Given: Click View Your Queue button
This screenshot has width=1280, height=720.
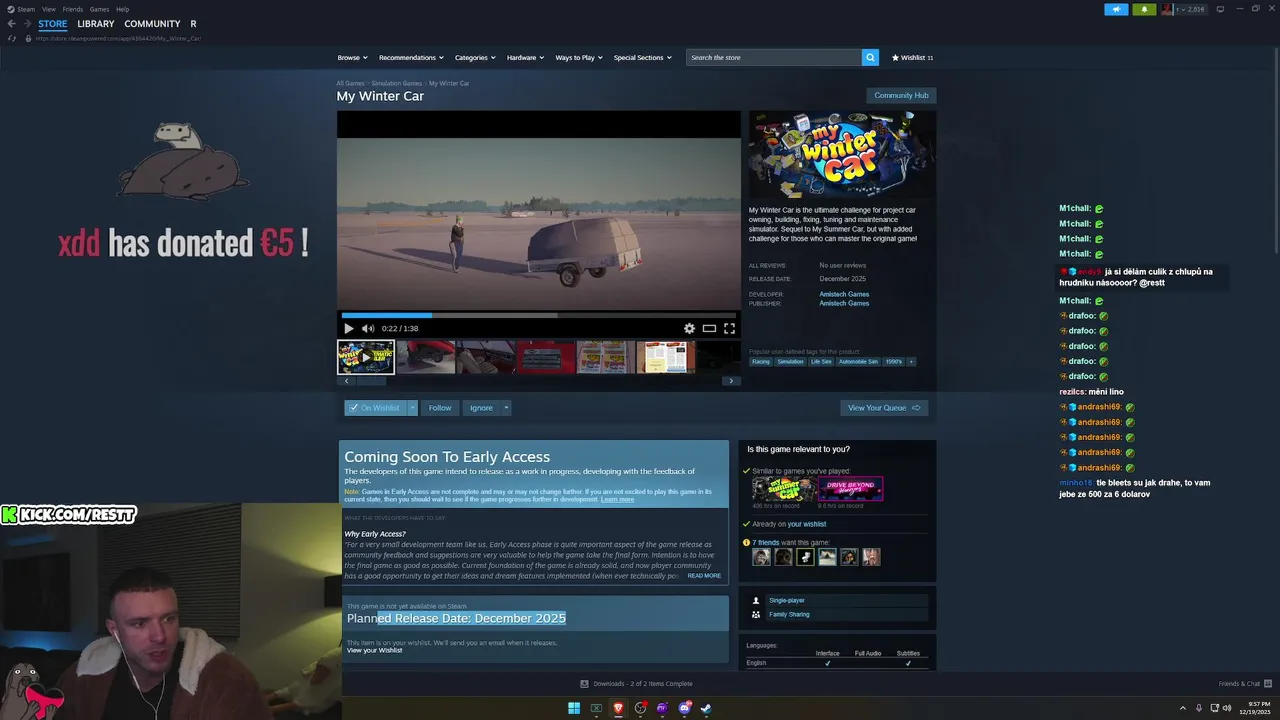Looking at the screenshot, I should pyautogui.click(x=884, y=408).
